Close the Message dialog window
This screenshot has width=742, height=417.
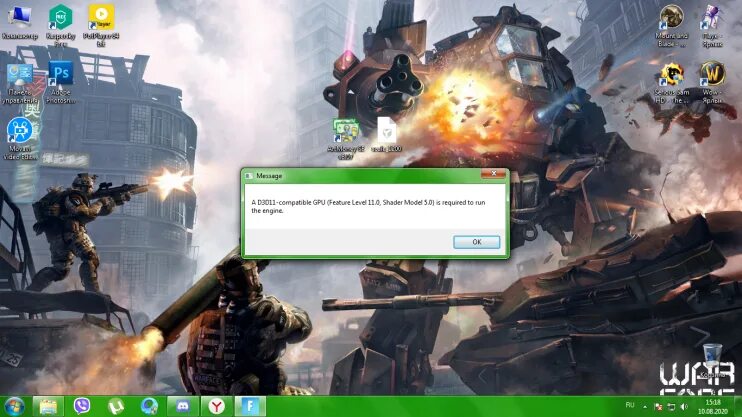pyautogui.click(x=494, y=174)
